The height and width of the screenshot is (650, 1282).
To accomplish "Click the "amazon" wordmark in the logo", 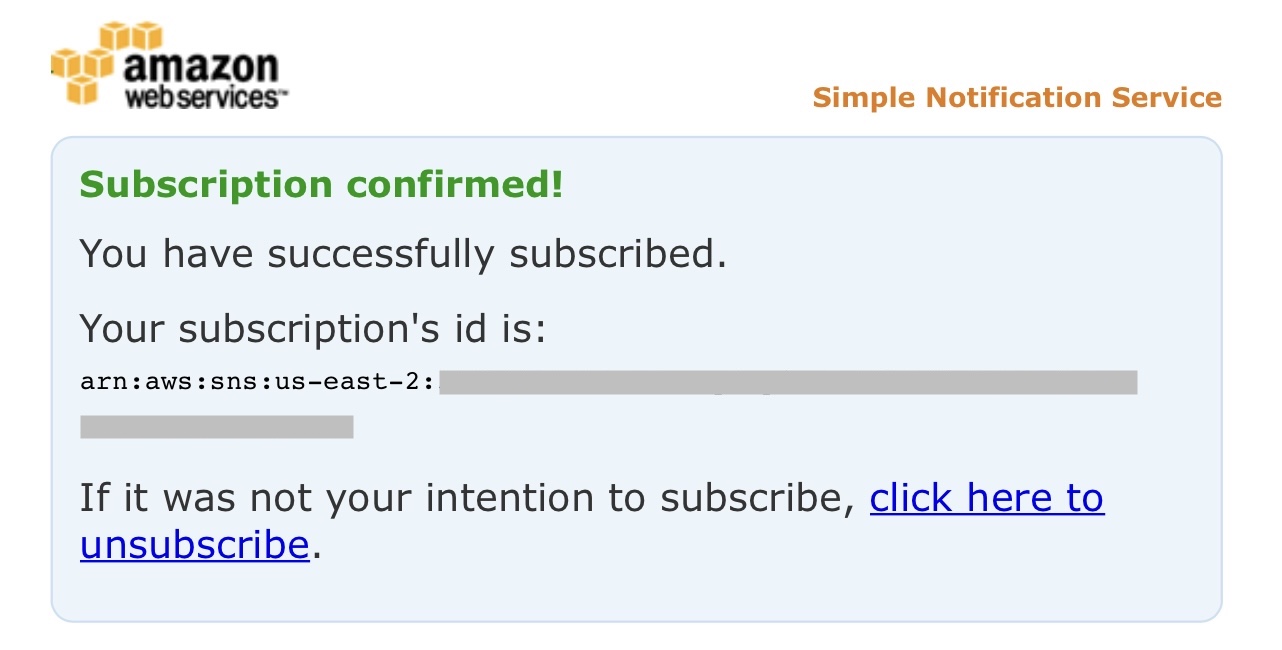I will tap(201, 66).
